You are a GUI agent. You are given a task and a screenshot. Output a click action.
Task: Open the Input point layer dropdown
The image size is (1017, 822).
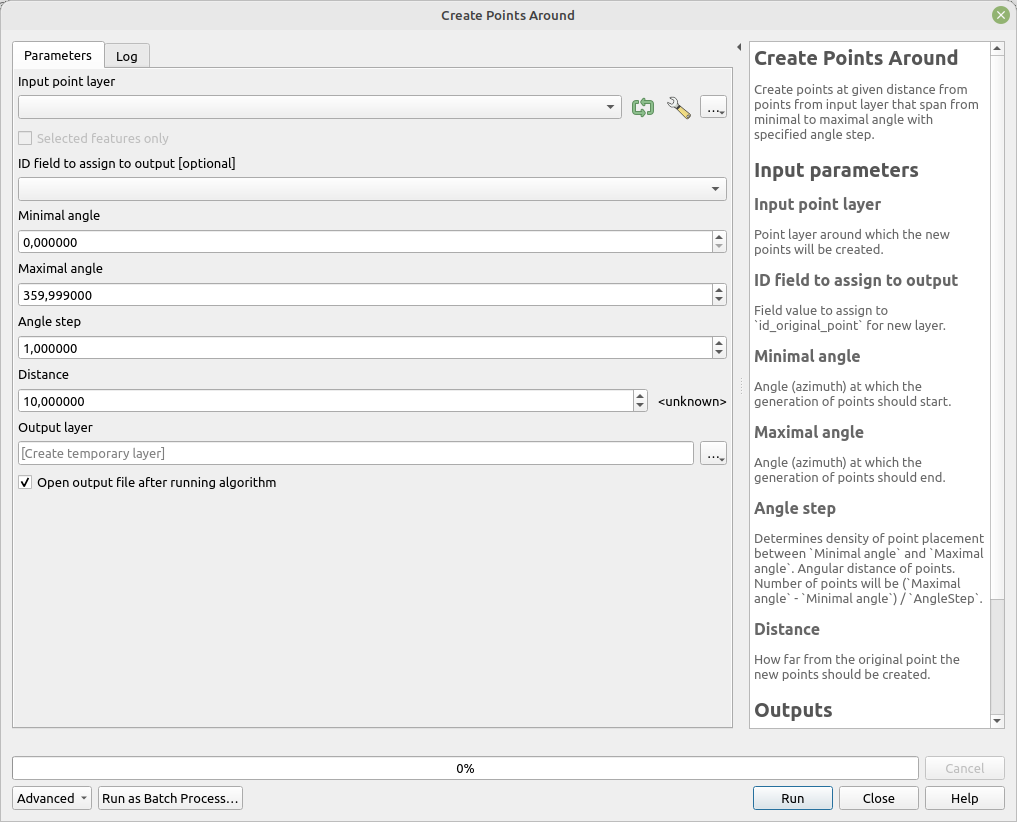click(612, 108)
